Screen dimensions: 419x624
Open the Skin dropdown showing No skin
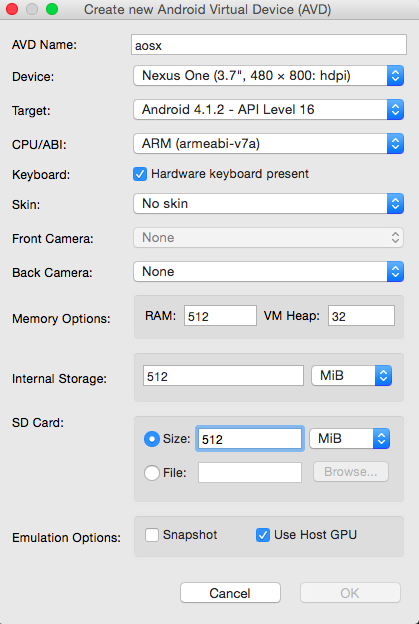pyautogui.click(x=269, y=204)
